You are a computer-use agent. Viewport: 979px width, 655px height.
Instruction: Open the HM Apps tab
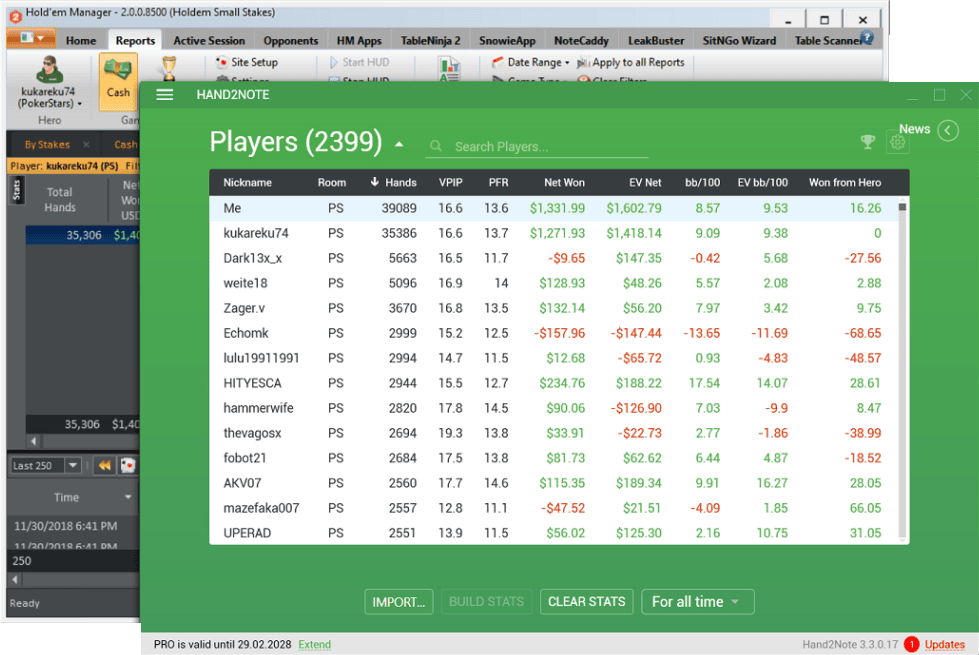(x=359, y=41)
